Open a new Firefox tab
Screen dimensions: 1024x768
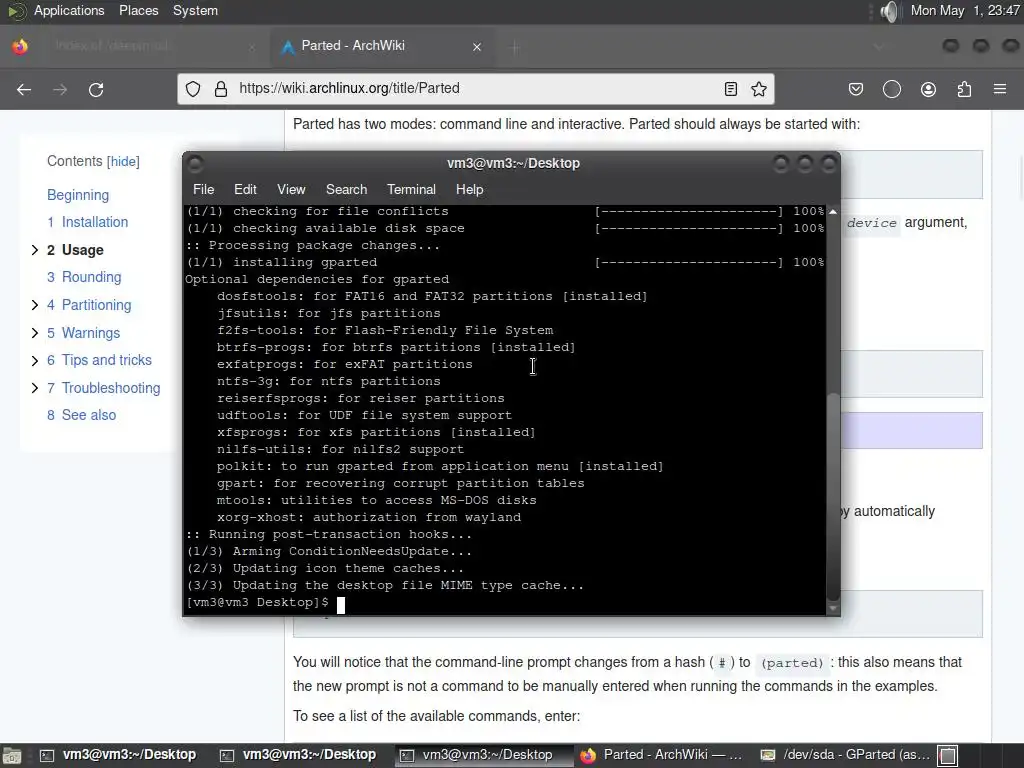point(515,47)
